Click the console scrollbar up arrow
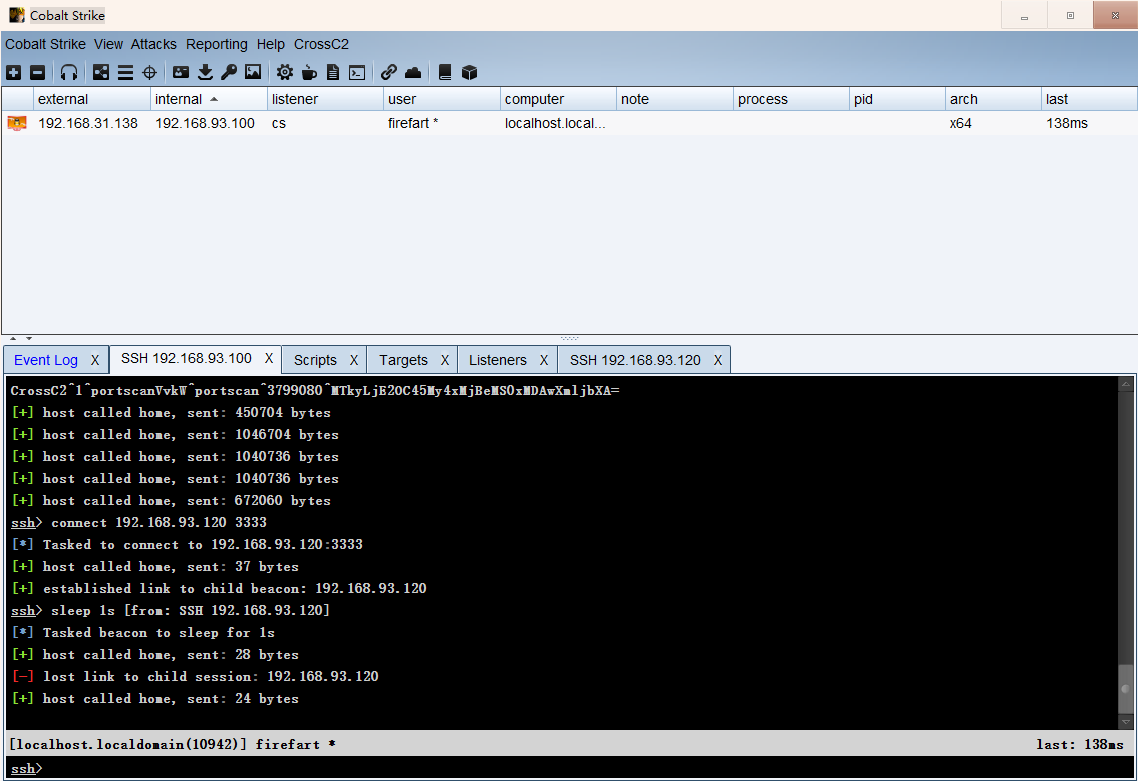Image resolution: width=1138 pixels, height=781 pixels. (x=1126, y=384)
